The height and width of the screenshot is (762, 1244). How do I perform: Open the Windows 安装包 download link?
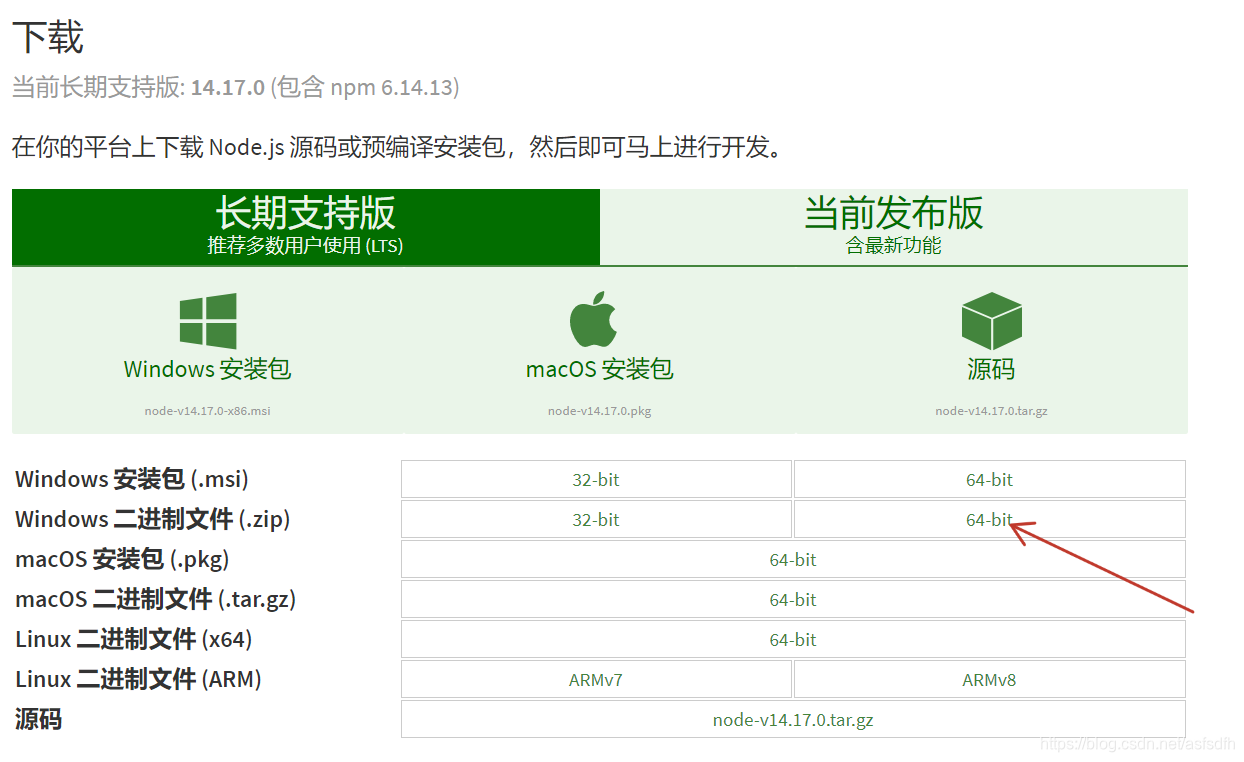207,369
